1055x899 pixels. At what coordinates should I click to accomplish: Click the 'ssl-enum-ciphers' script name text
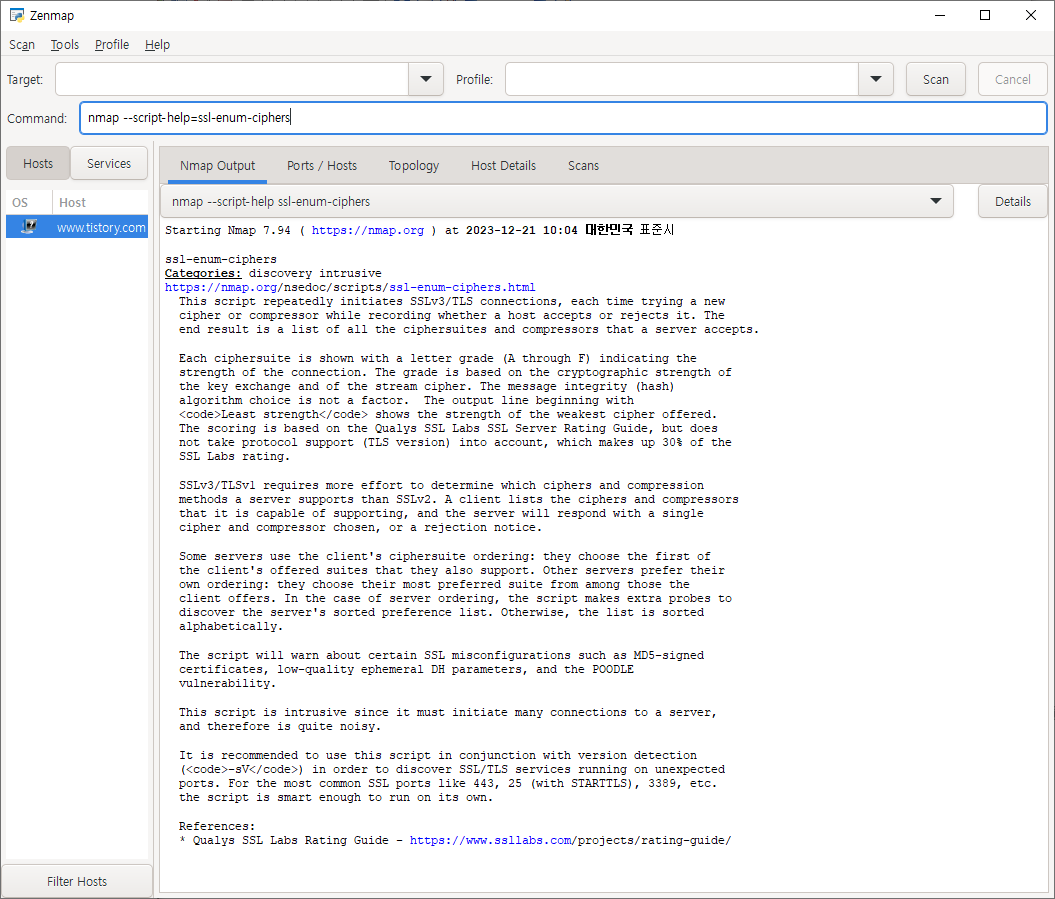point(221,259)
